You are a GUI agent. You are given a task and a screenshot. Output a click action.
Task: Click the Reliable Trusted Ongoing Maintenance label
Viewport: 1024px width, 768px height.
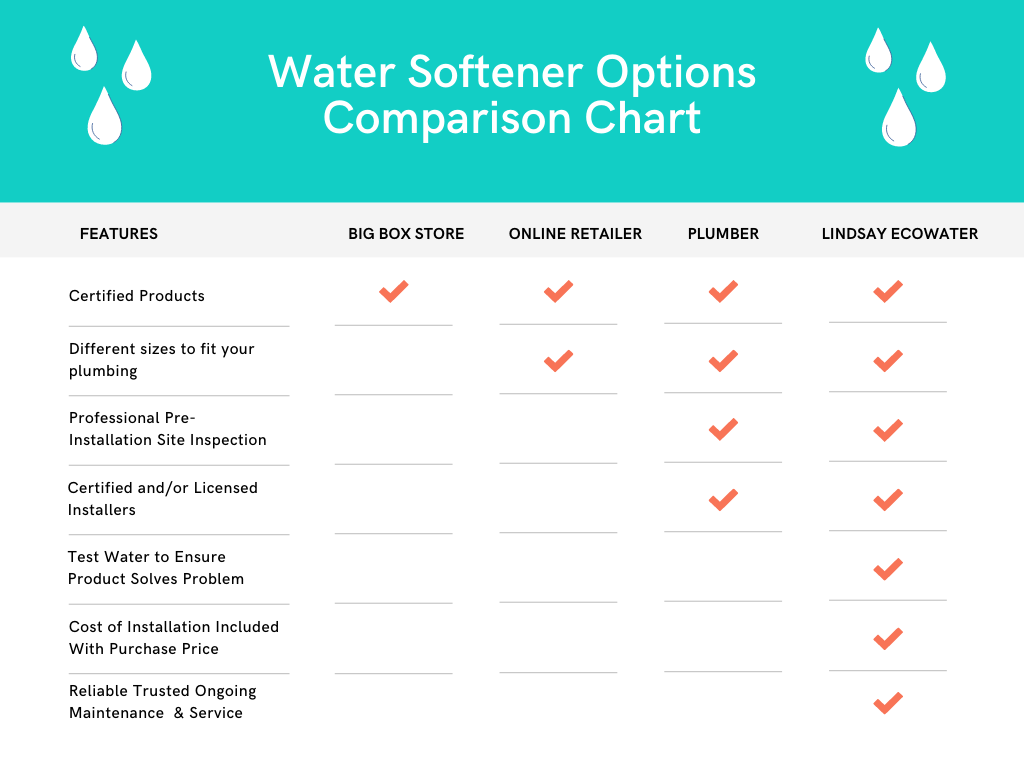click(163, 701)
